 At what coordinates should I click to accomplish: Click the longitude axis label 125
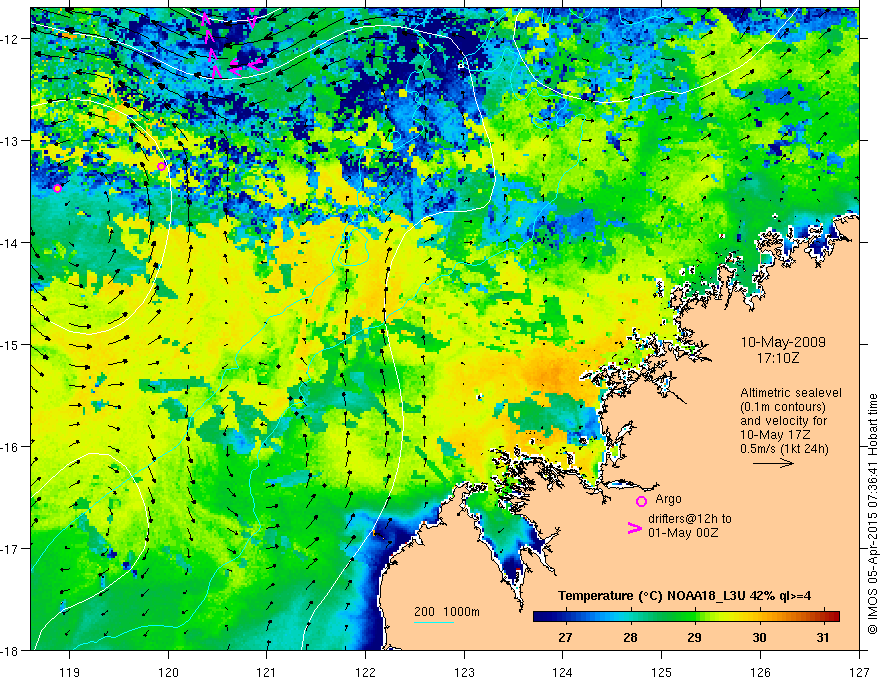(662, 672)
